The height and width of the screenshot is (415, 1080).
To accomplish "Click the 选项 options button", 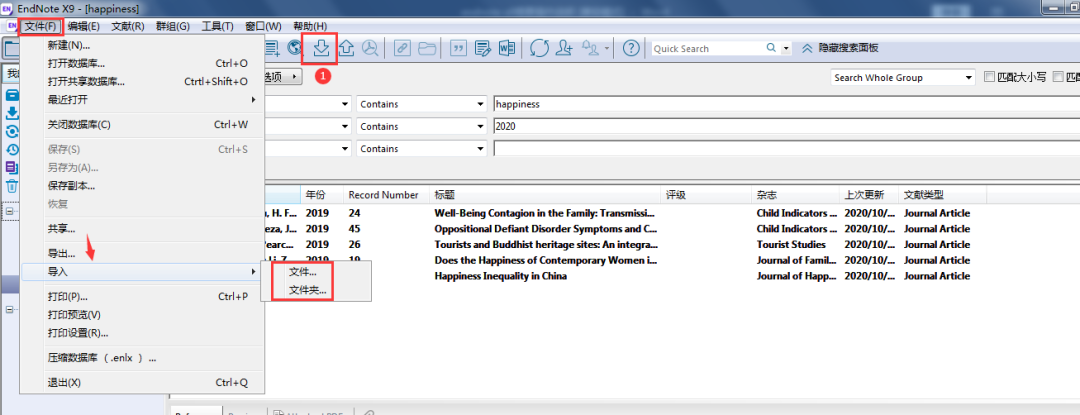I will (284, 77).
